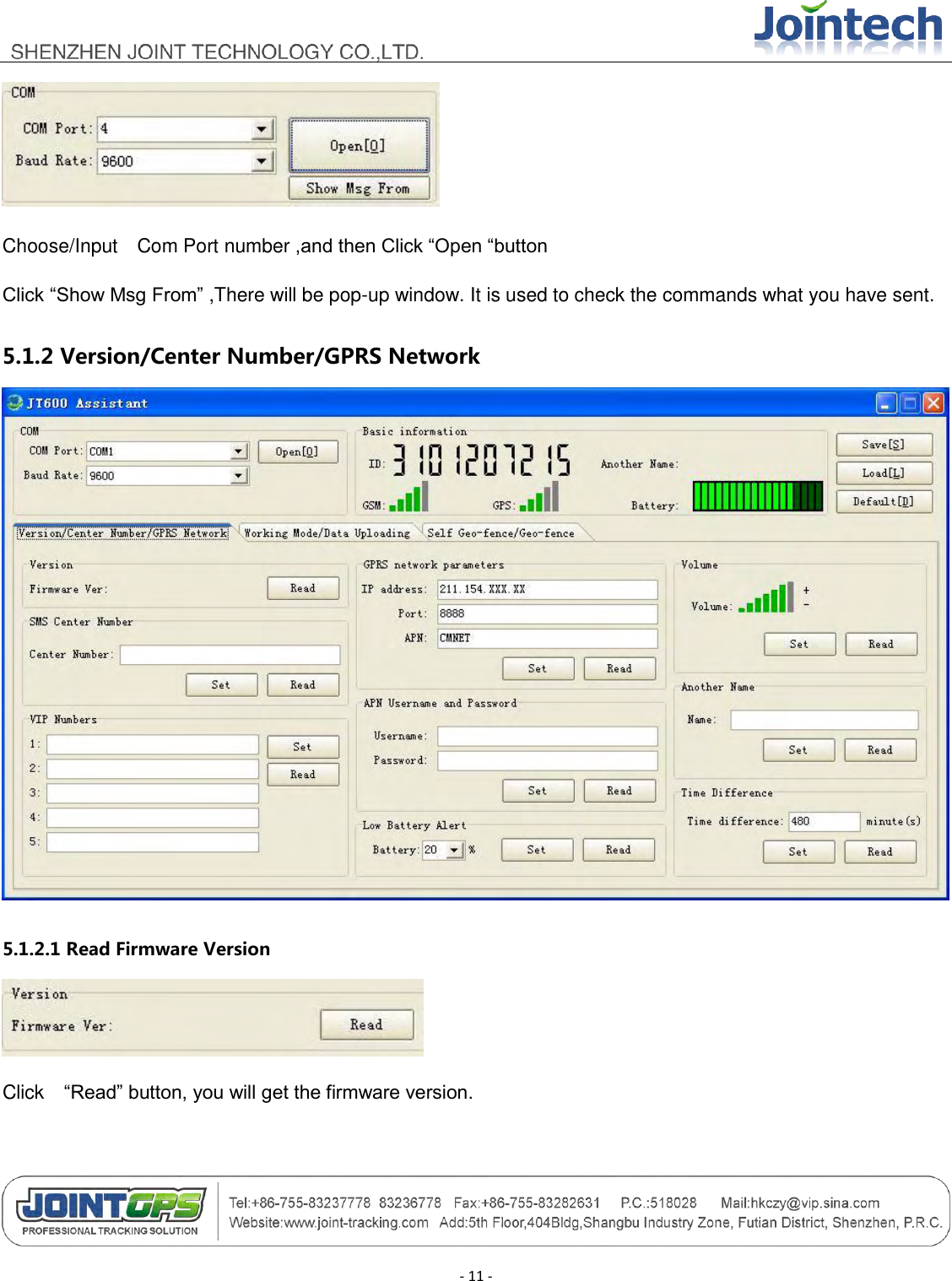Click Read under APN Username and Password

coord(619,791)
